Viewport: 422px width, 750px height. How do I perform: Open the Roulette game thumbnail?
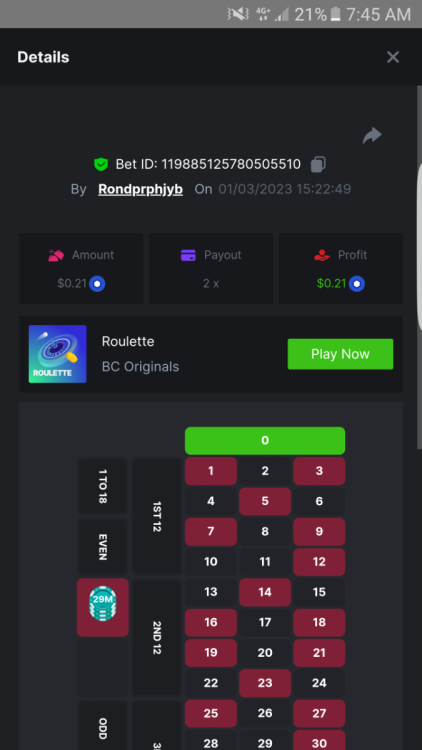click(x=57, y=354)
